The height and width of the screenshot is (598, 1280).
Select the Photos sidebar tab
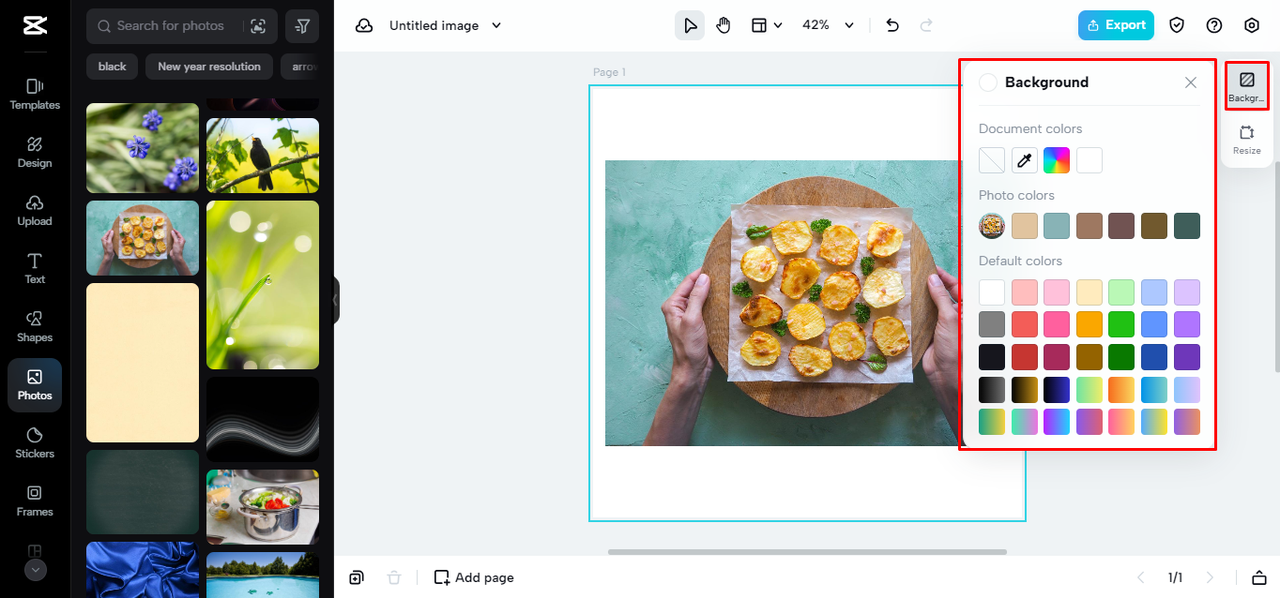tap(35, 385)
